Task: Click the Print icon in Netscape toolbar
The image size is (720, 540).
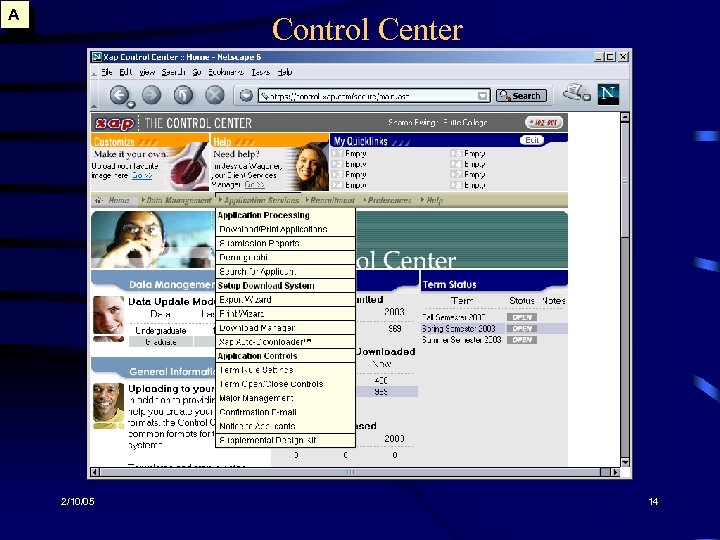Action: pos(576,92)
